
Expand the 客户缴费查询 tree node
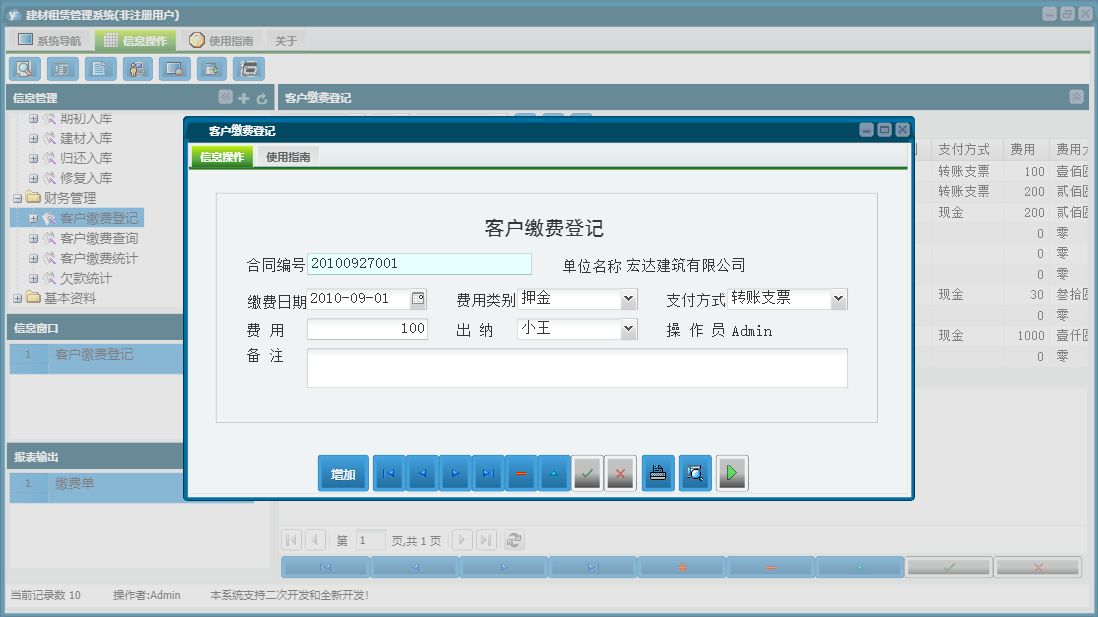click(33, 239)
